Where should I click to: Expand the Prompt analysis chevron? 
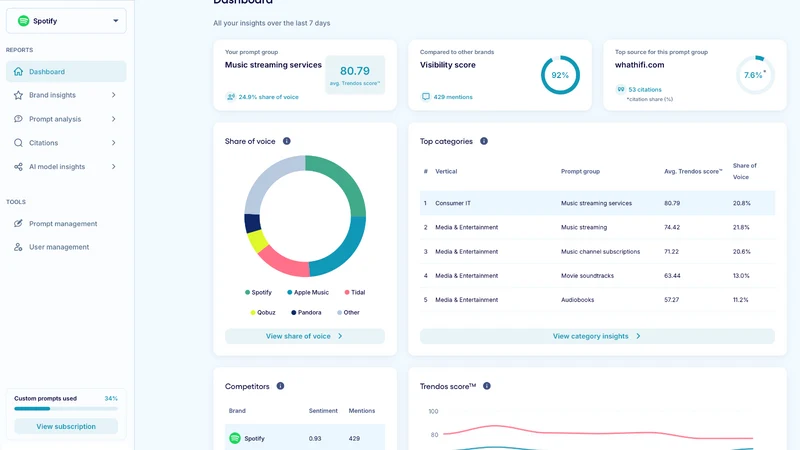click(x=113, y=119)
